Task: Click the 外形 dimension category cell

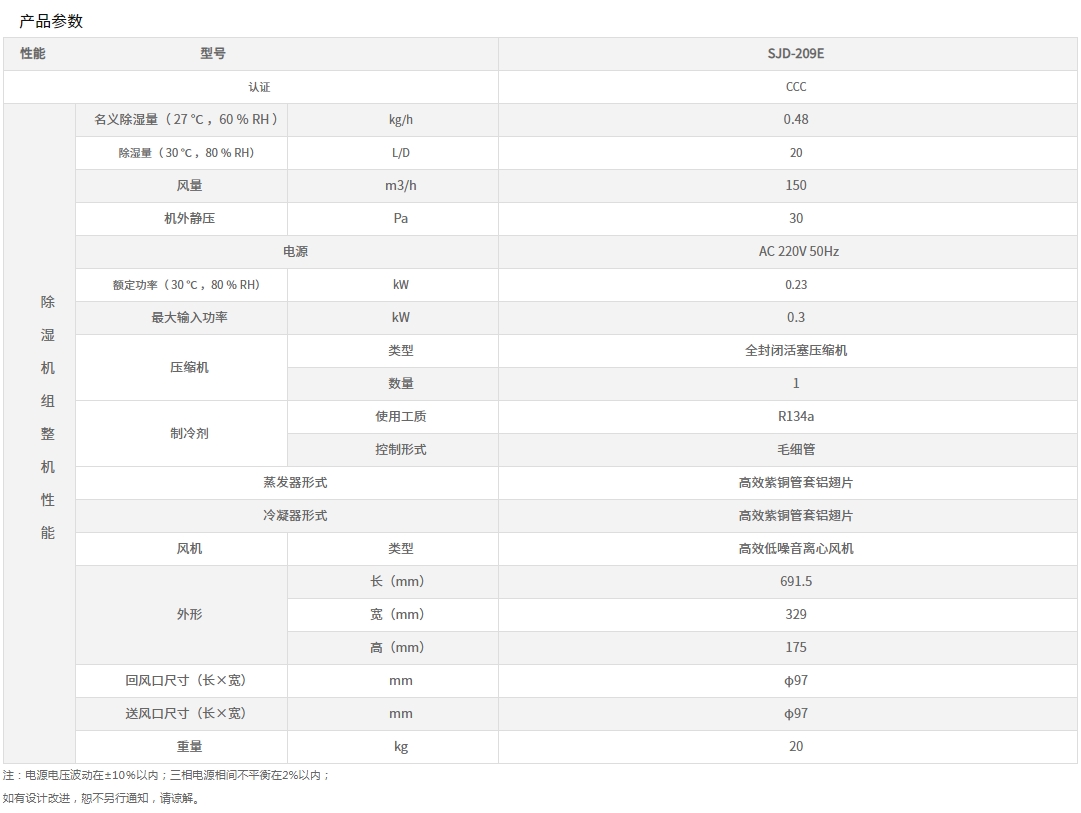Action: coord(189,614)
